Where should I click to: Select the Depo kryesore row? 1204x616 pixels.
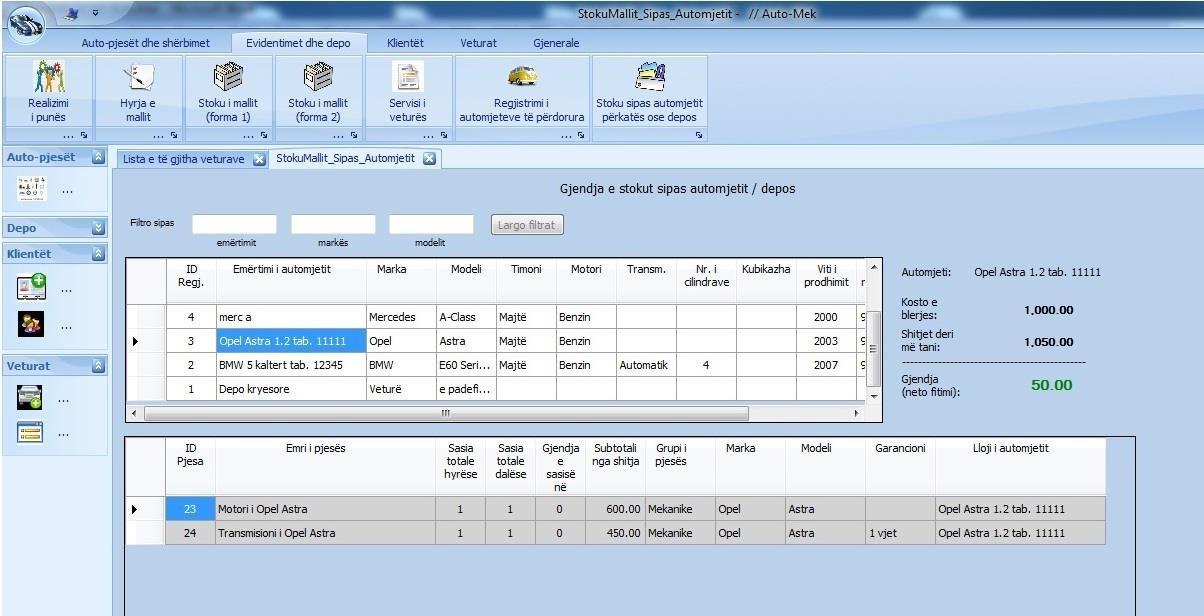click(x=495, y=389)
